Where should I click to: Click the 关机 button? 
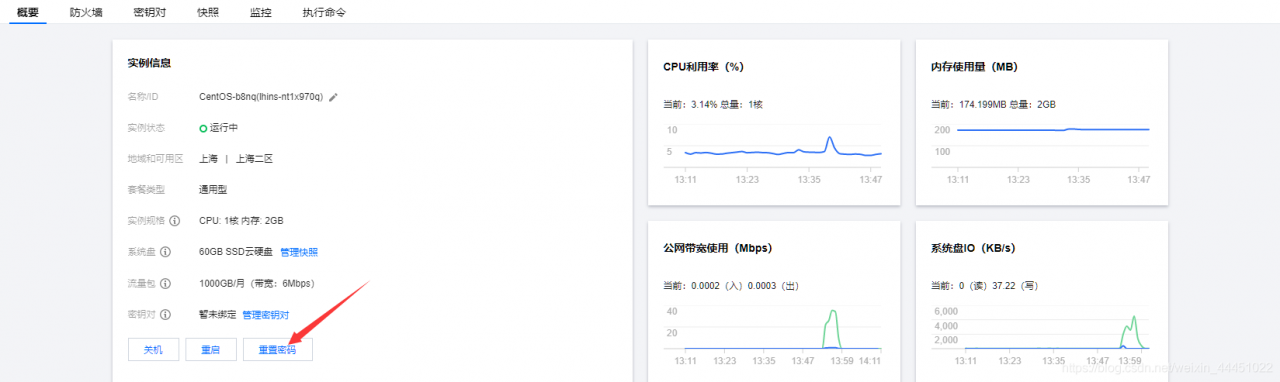click(153, 349)
